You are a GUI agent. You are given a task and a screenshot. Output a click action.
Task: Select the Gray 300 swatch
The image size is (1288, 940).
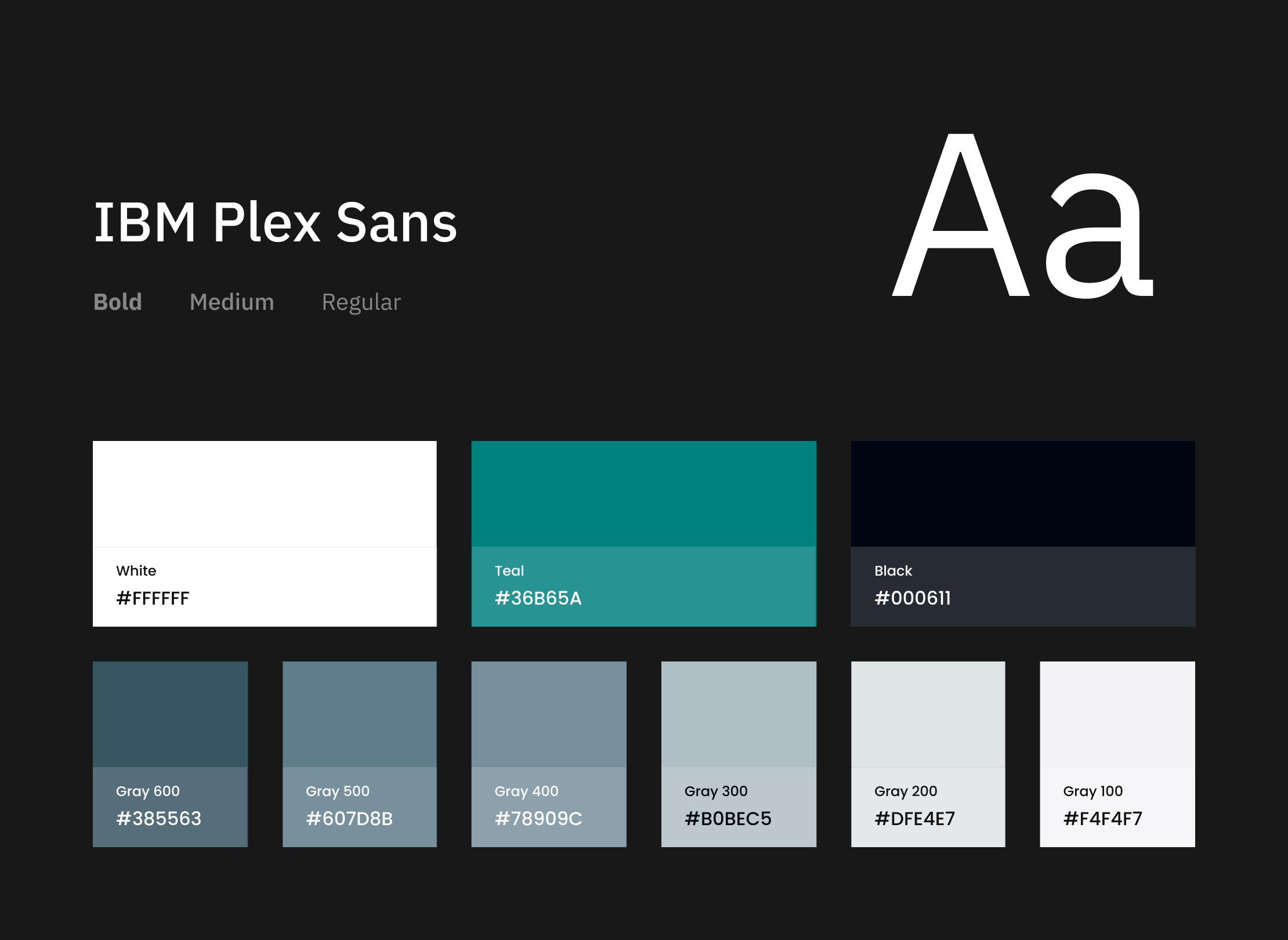[x=739, y=714]
